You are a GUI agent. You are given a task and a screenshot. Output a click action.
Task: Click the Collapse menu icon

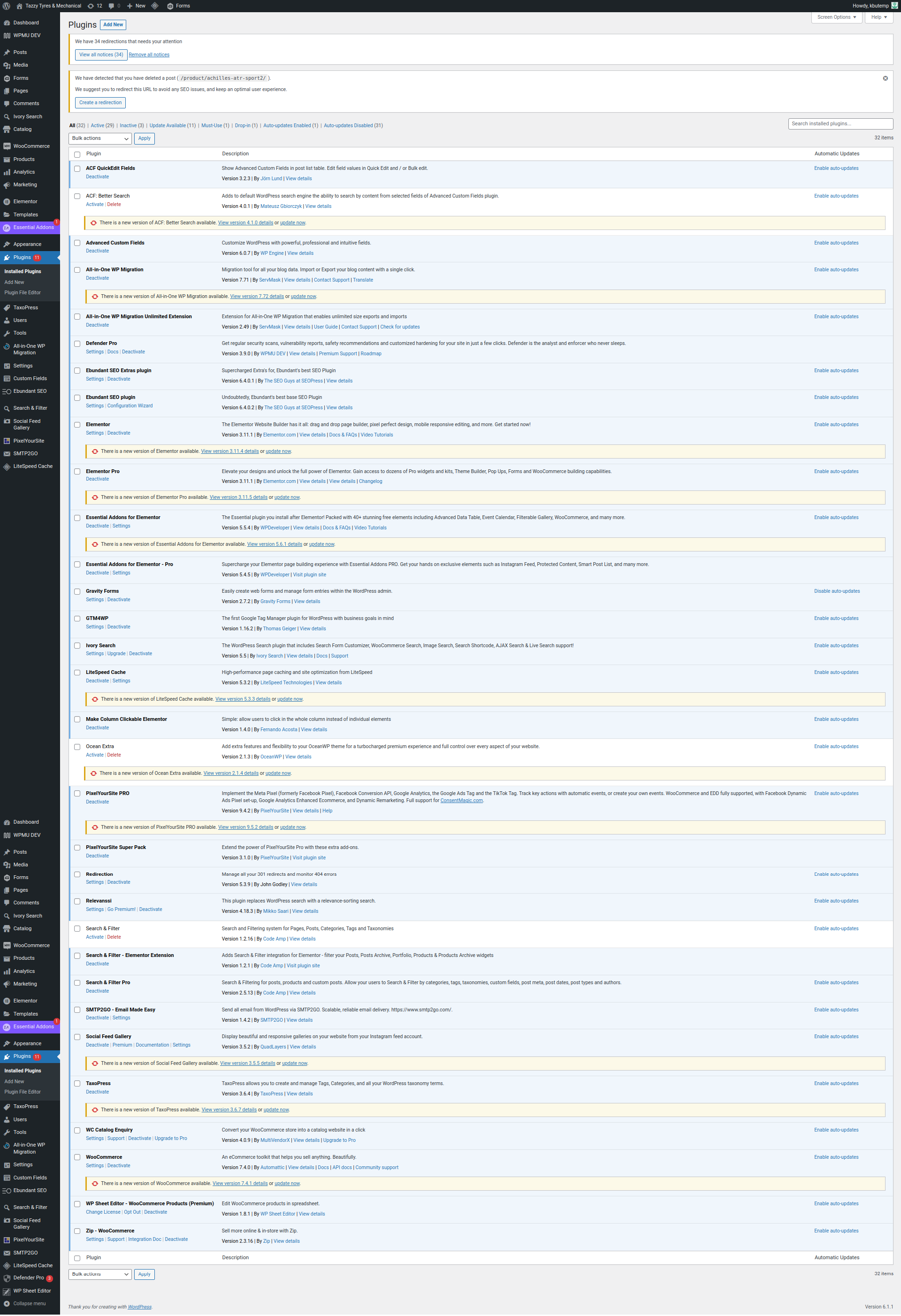pos(7,1303)
